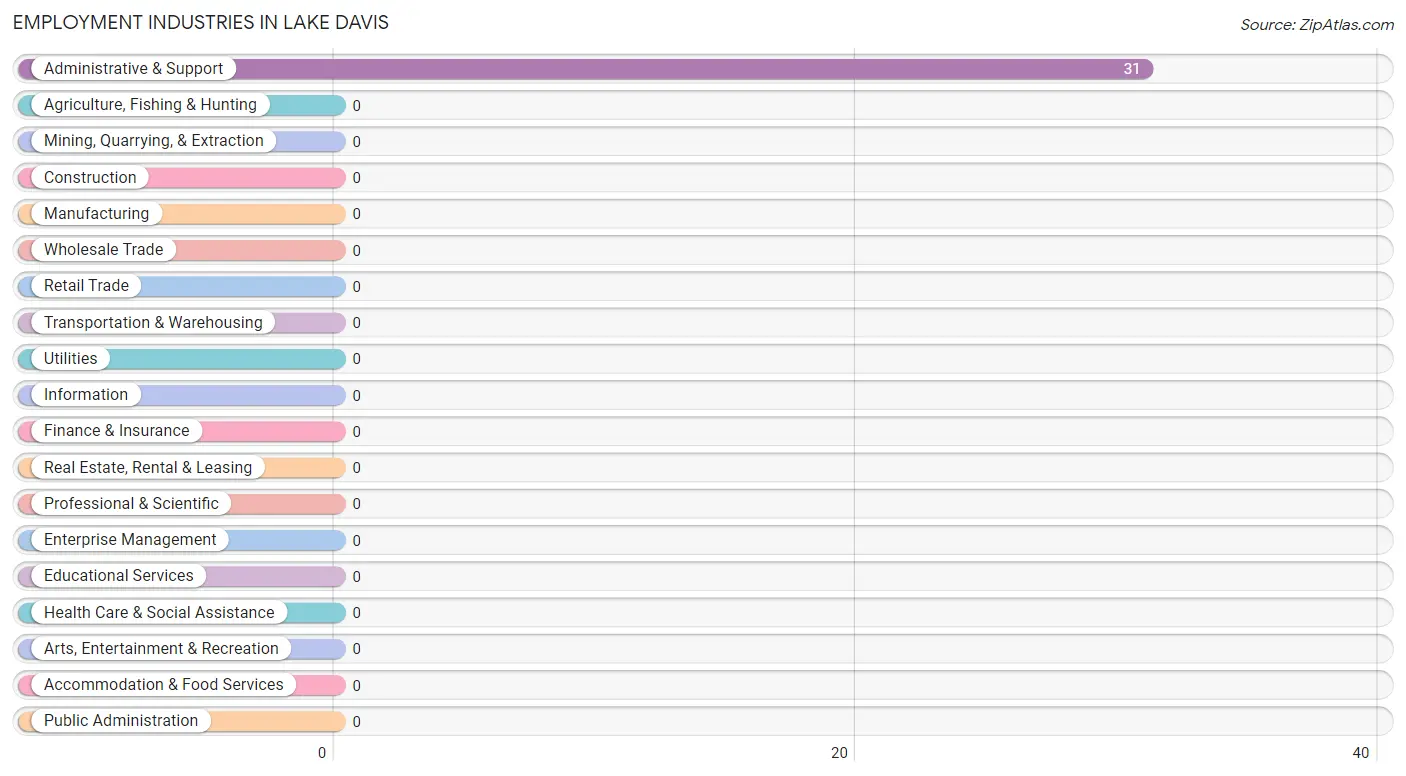The height and width of the screenshot is (776, 1406).
Task: Select the Professional & Scientific label
Action: [131, 504]
